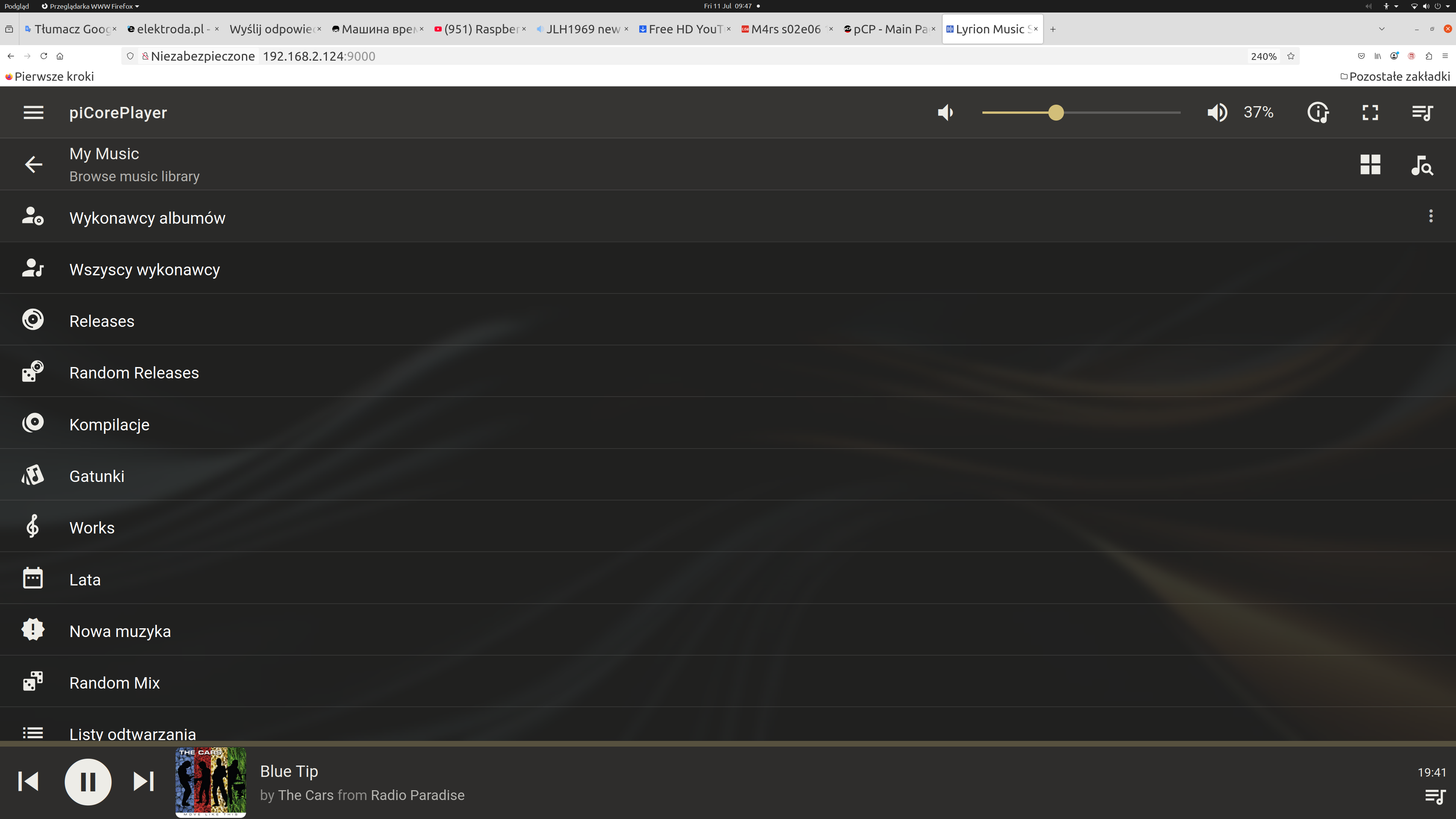Open the clock and calendar panel
The image size is (1456, 819).
[731, 6]
